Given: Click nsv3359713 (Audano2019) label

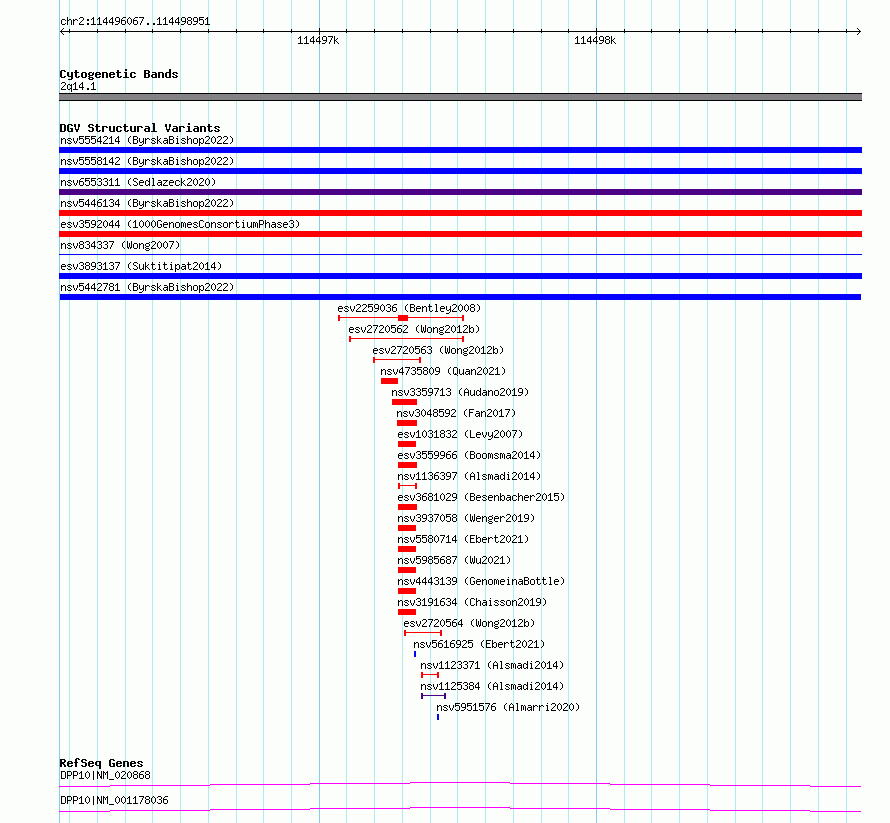Looking at the screenshot, I should [x=460, y=392].
